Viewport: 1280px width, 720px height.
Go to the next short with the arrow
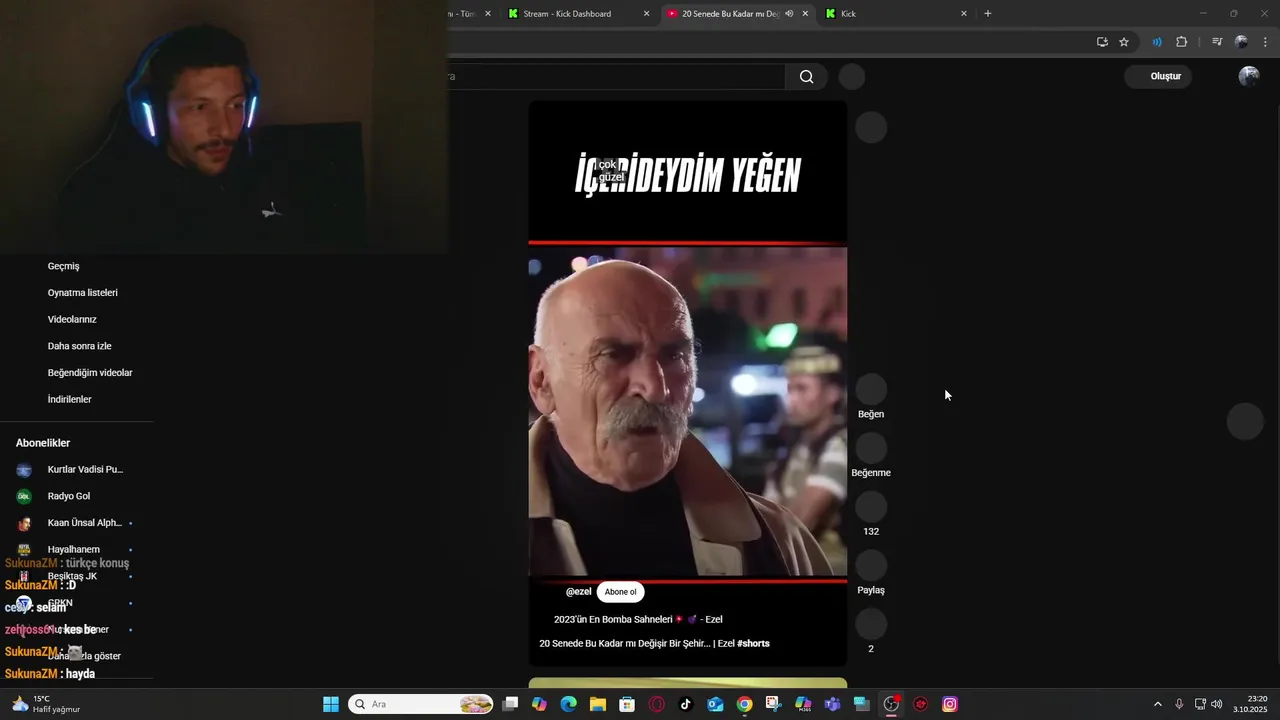point(1245,421)
